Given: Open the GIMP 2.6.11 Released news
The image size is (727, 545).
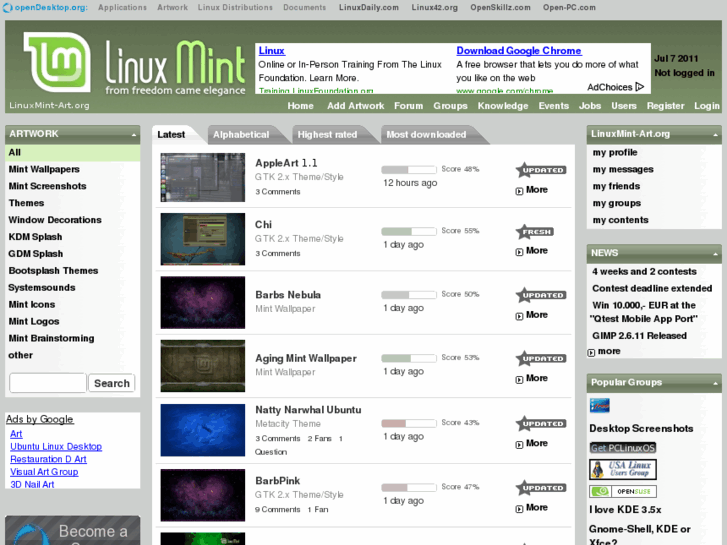Looking at the screenshot, I should (x=639, y=335).
